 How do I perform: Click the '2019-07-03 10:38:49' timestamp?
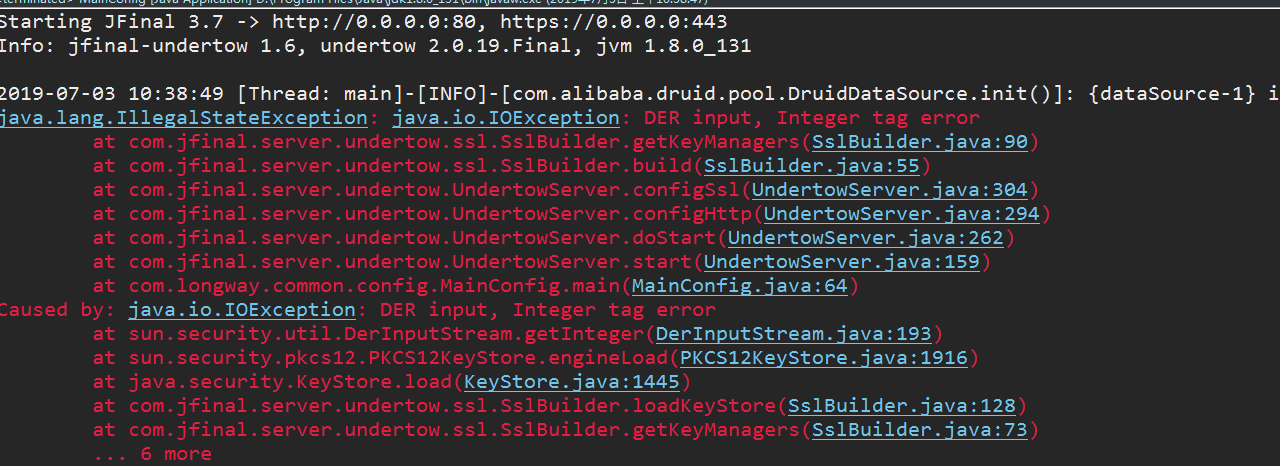112,94
